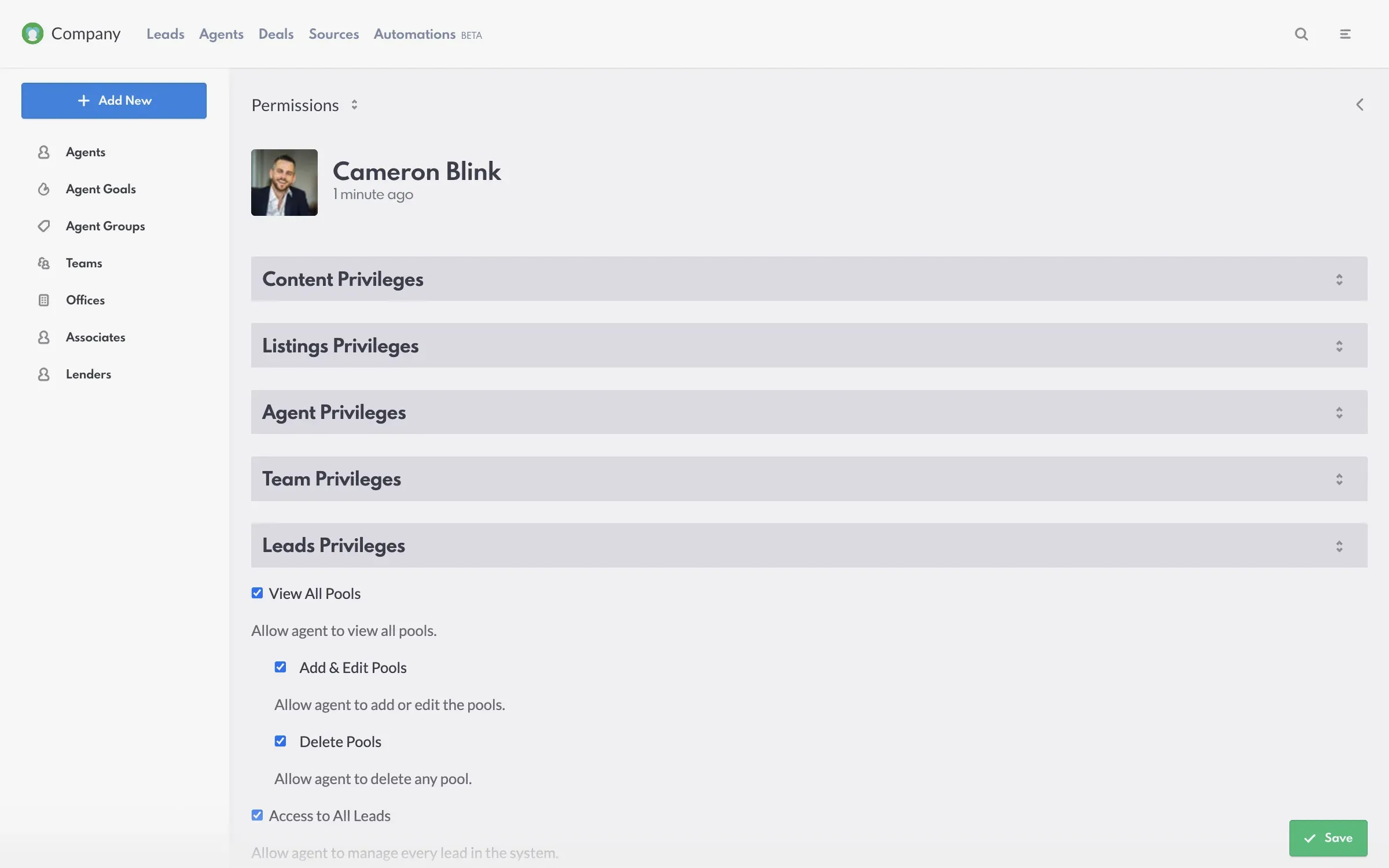This screenshot has height=868, width=1389.
Task: Open Lenders sidebar link
Action: [x=89, y=374]
